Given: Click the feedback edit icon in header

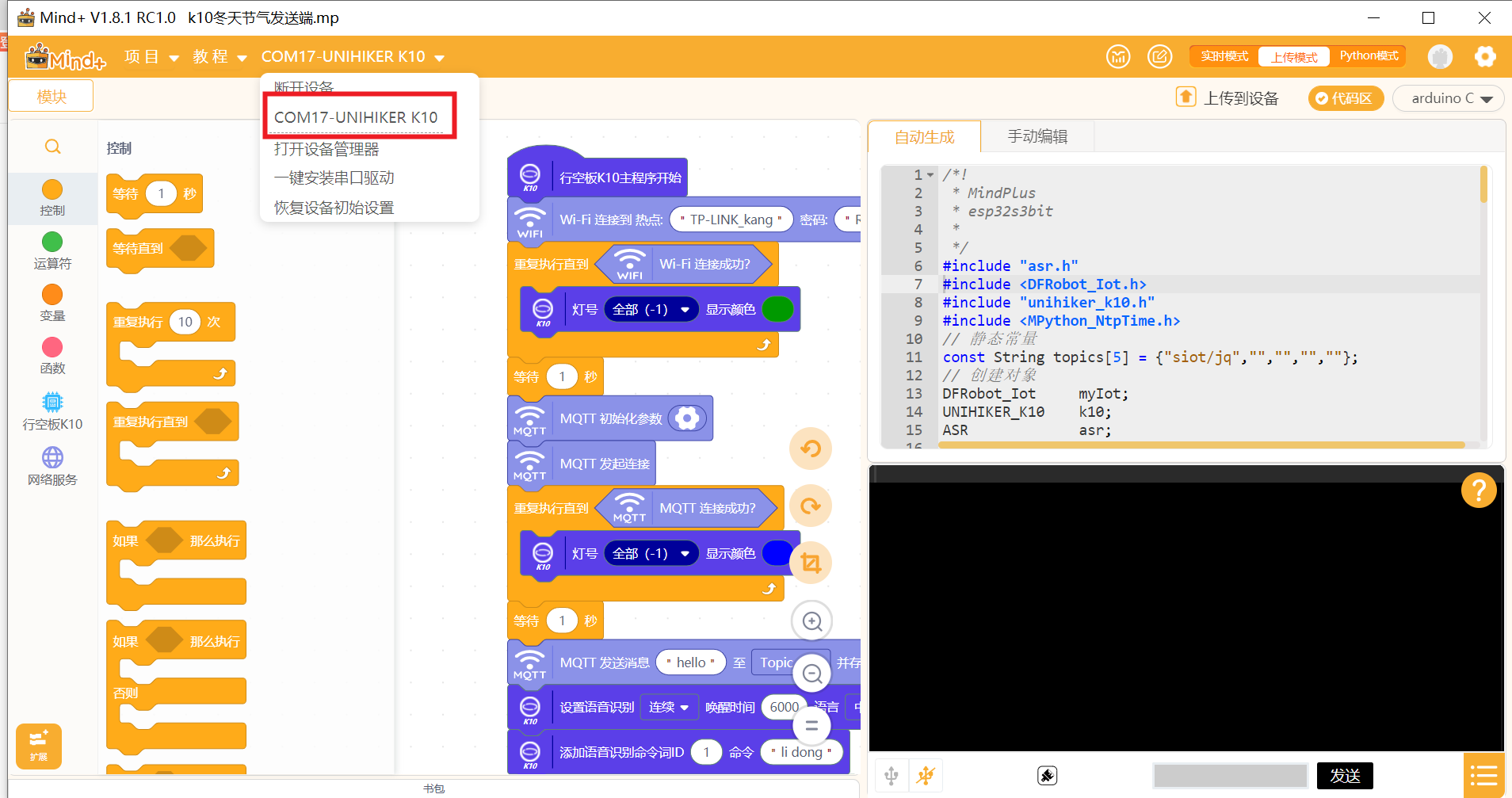Looking at the screenshot, I should click(1160, 56).
